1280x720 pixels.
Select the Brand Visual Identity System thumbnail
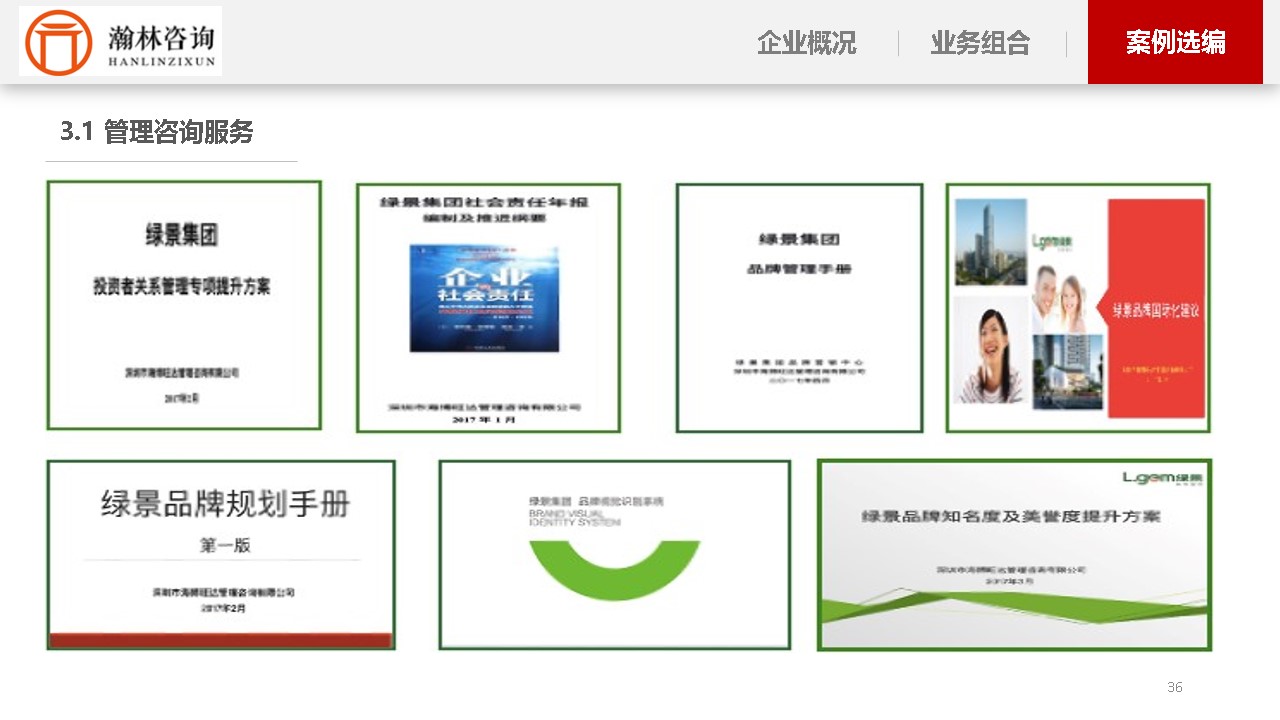point(615,555)
